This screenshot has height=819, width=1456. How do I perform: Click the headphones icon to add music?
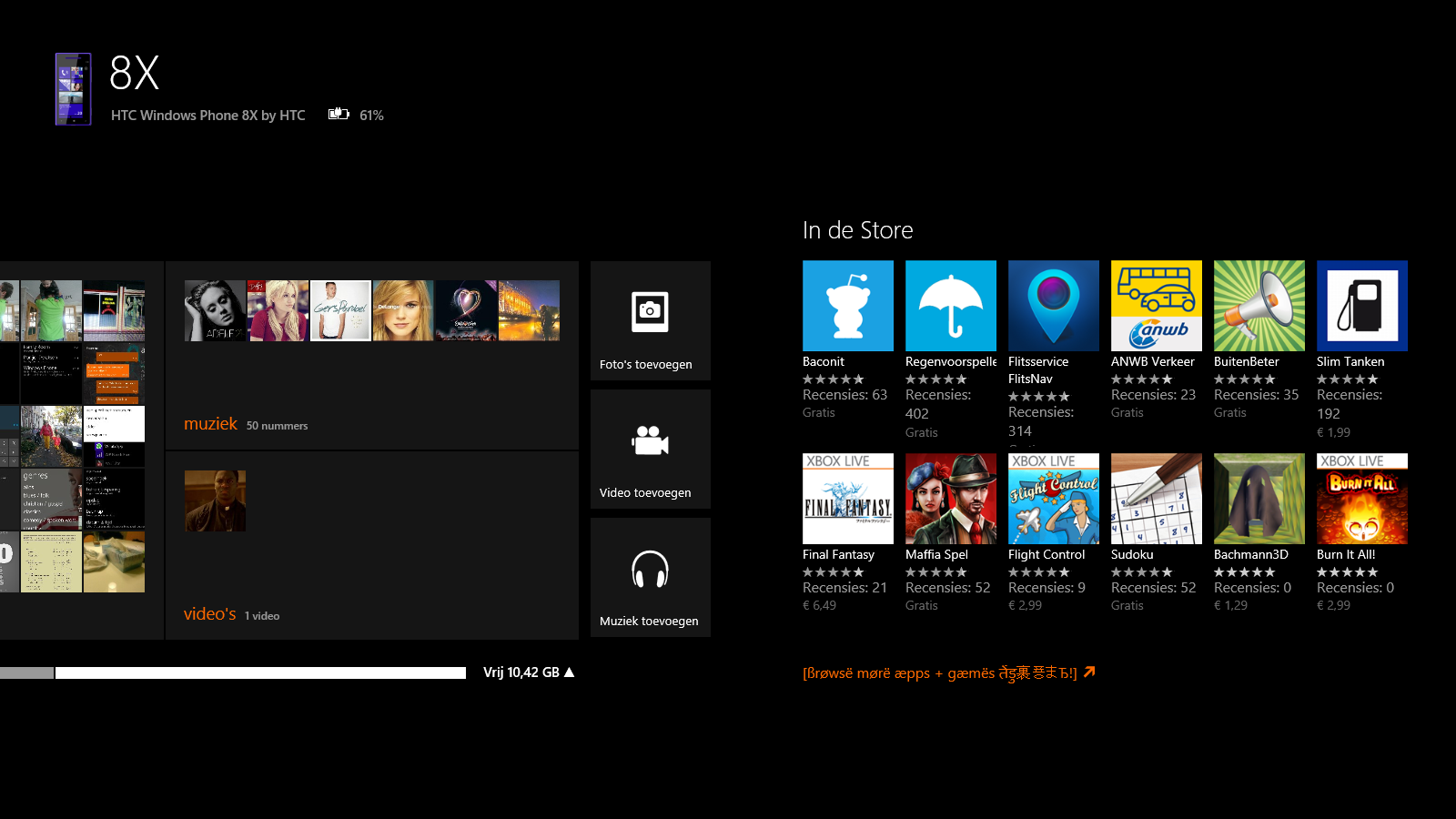[x=650, y=570]
